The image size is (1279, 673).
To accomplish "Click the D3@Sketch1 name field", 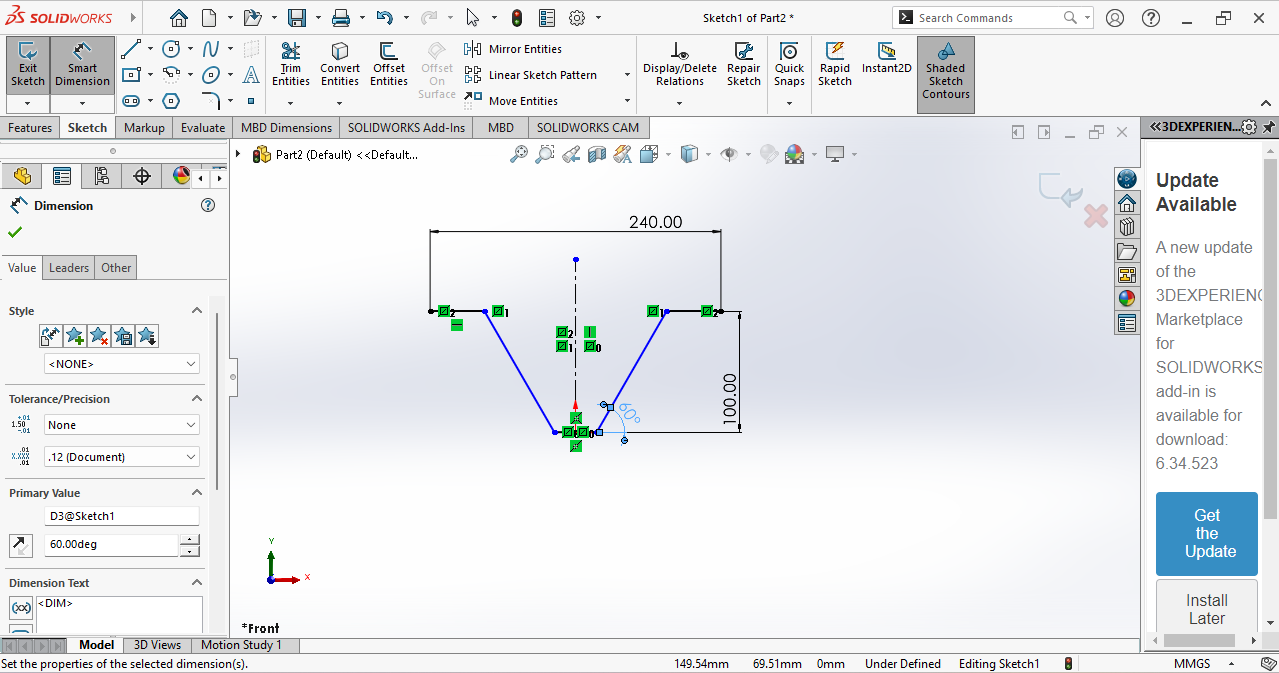I will tap(122, 516).
